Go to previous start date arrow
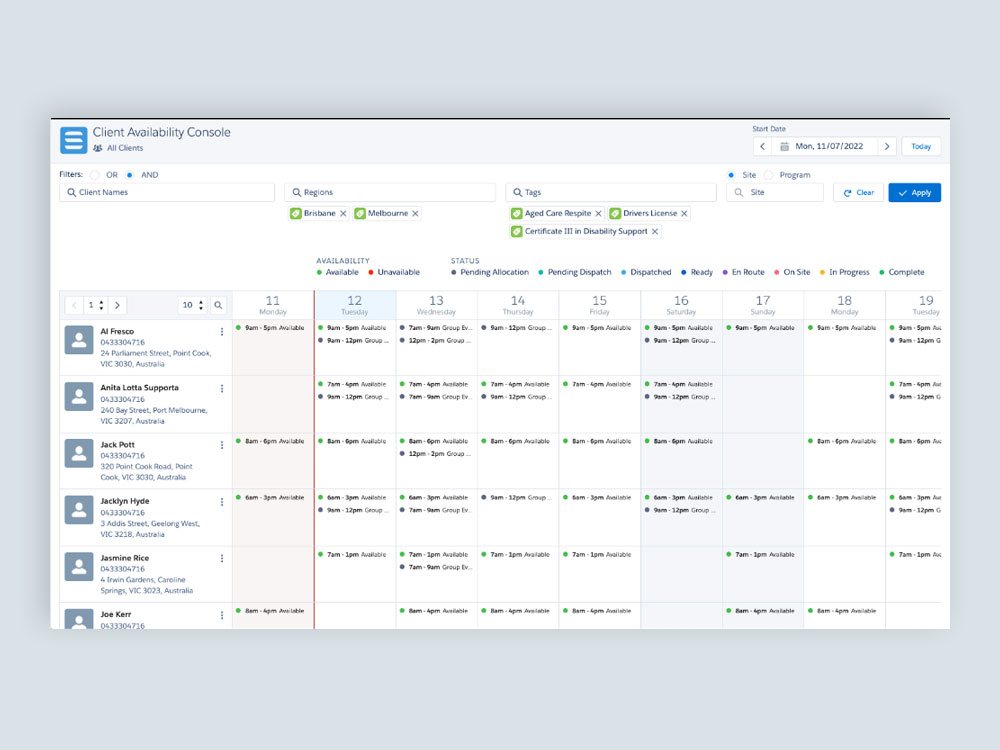1000x750 pixels. [762, 147]
